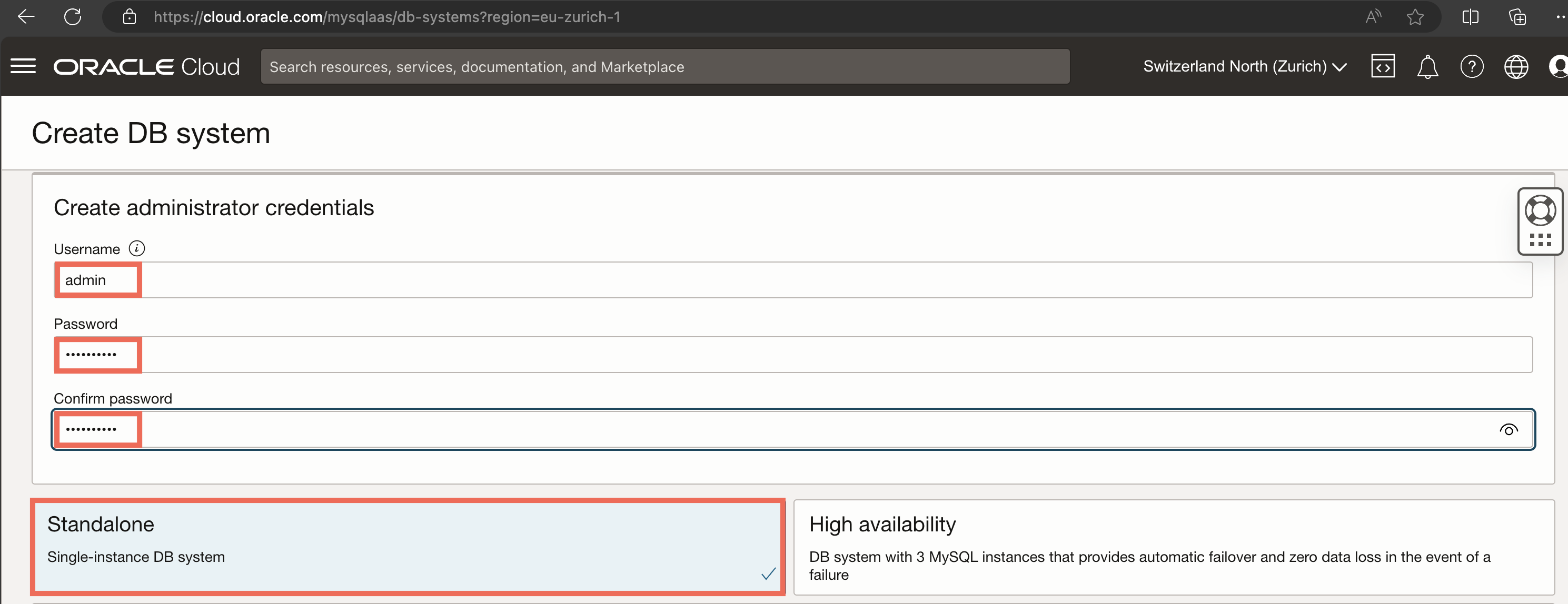Screen dimensions: 1568x604
Task: Click the Confirm password input field
Action: 793,429
